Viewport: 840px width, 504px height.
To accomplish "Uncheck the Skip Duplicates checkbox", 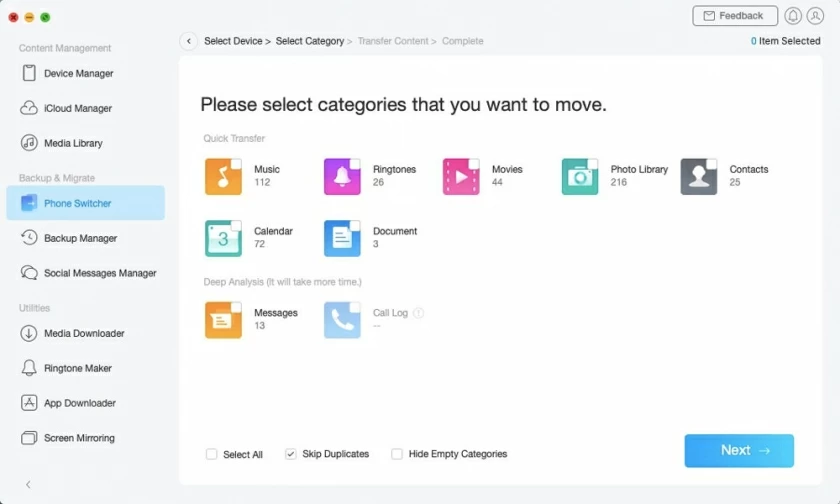I will coord(291,454).
